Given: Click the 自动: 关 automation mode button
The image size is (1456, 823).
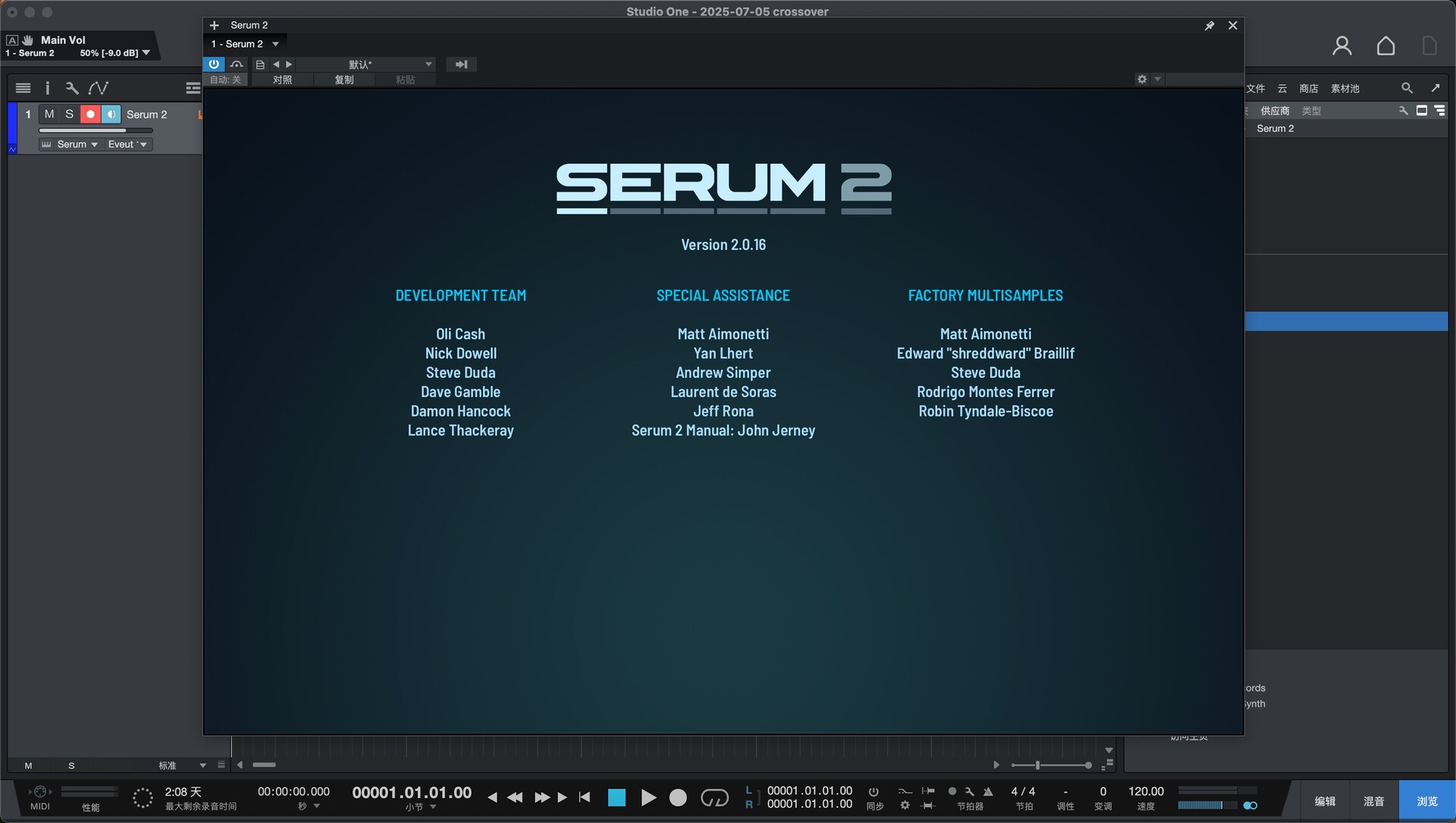Looking at the screenshot, I should click(x=225, y=80).
